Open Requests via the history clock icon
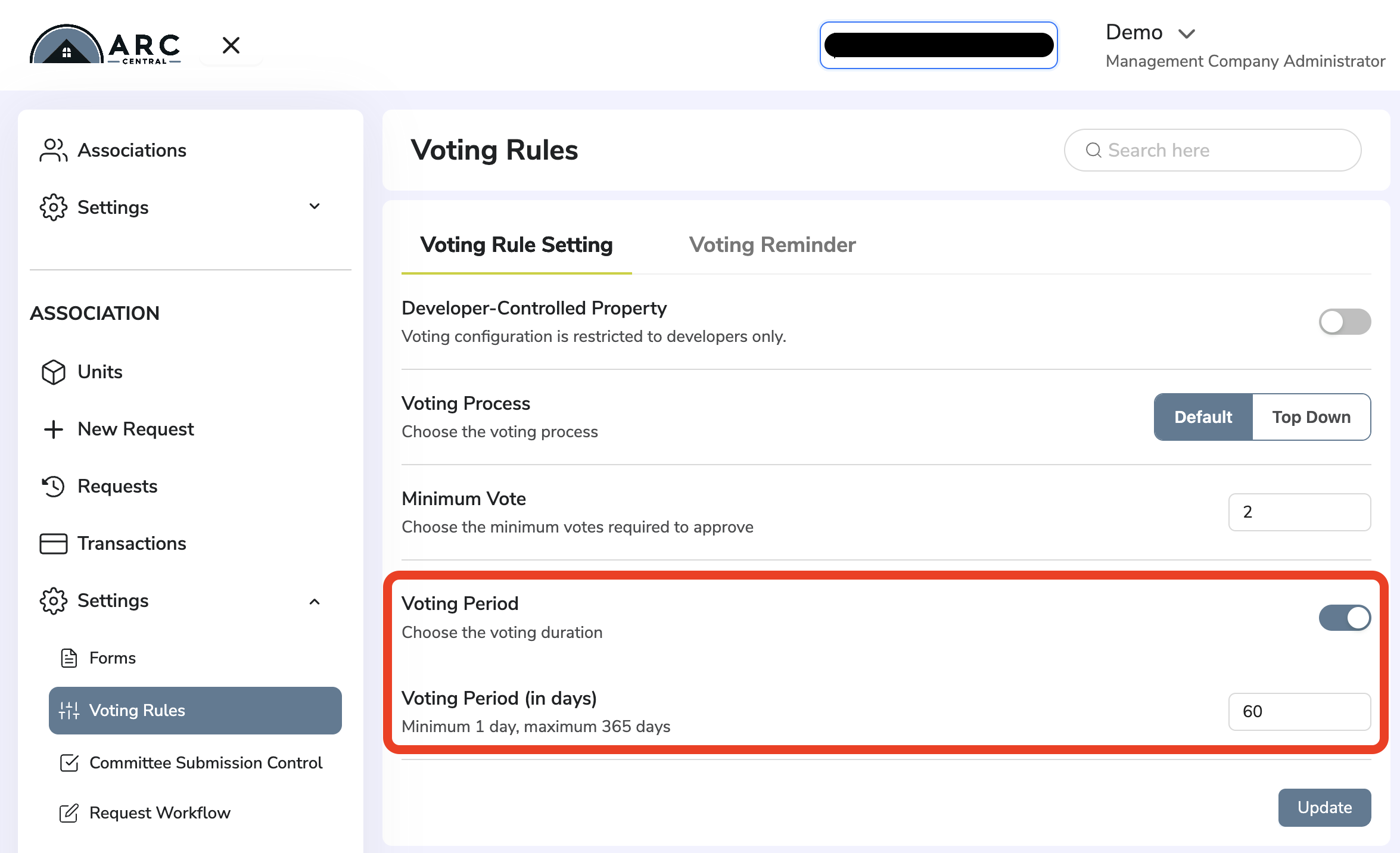The image size is (1400, 853). (x=54, y=486)
